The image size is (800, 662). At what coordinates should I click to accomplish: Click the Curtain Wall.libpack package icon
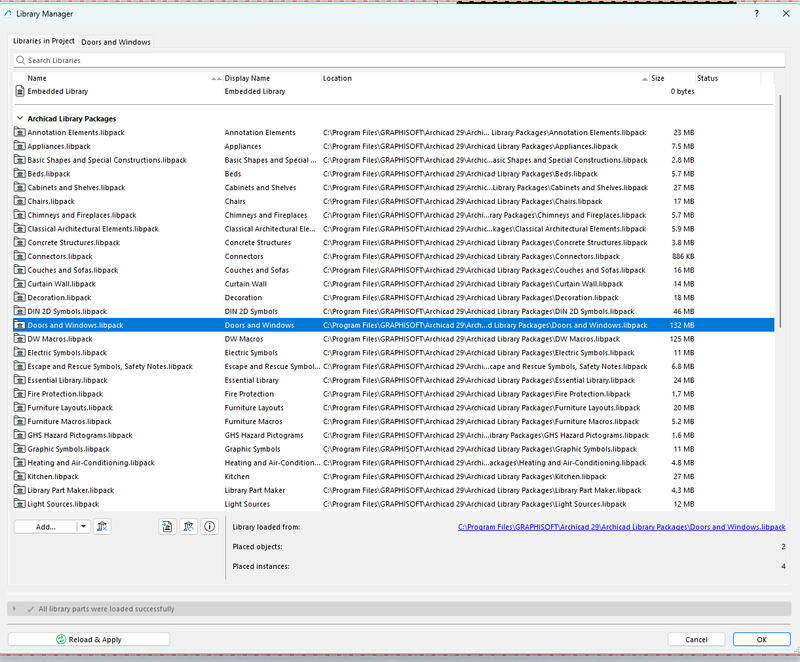coord(20,284)
